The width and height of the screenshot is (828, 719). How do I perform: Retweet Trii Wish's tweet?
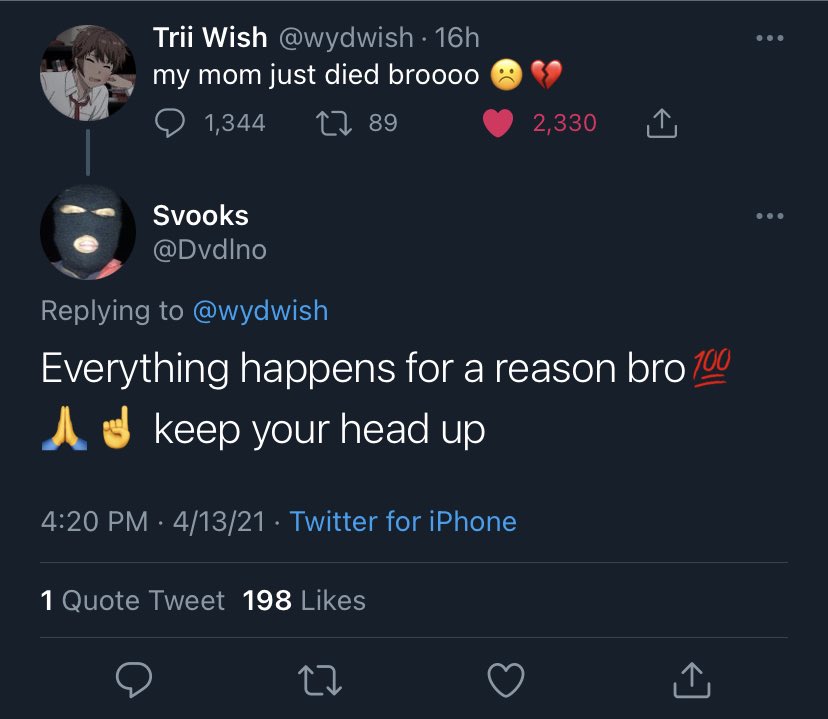pyautogui.click(x=333, y=123)
